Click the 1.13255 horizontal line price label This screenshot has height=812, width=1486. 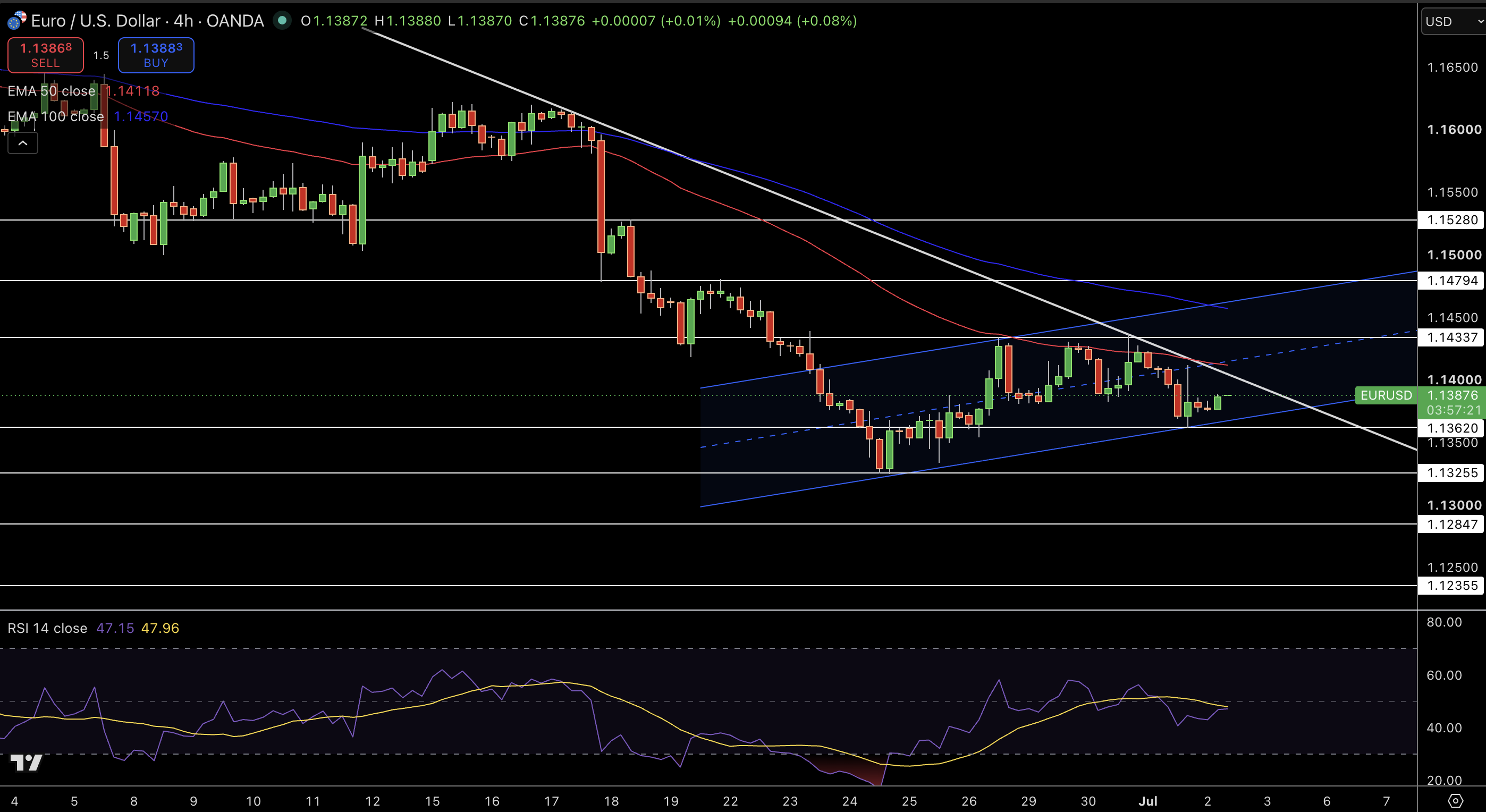click(1451, 472)
